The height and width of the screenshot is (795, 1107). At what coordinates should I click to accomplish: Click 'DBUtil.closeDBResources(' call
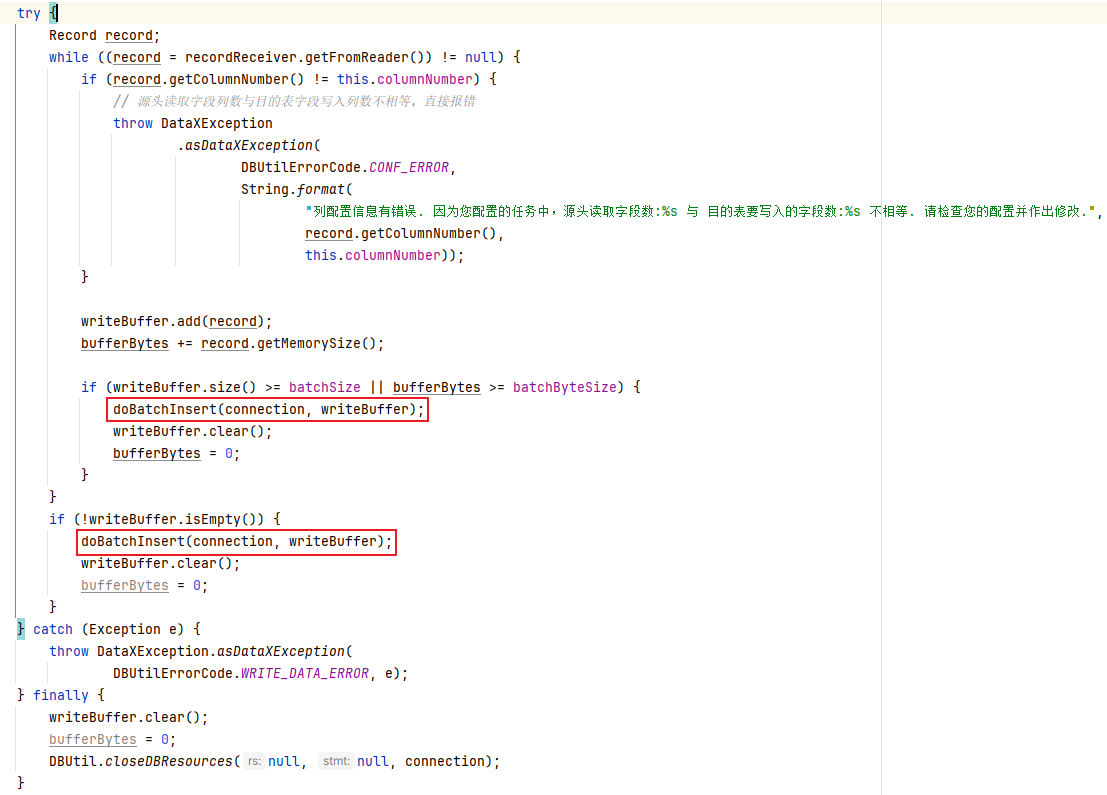click(145, 761)
